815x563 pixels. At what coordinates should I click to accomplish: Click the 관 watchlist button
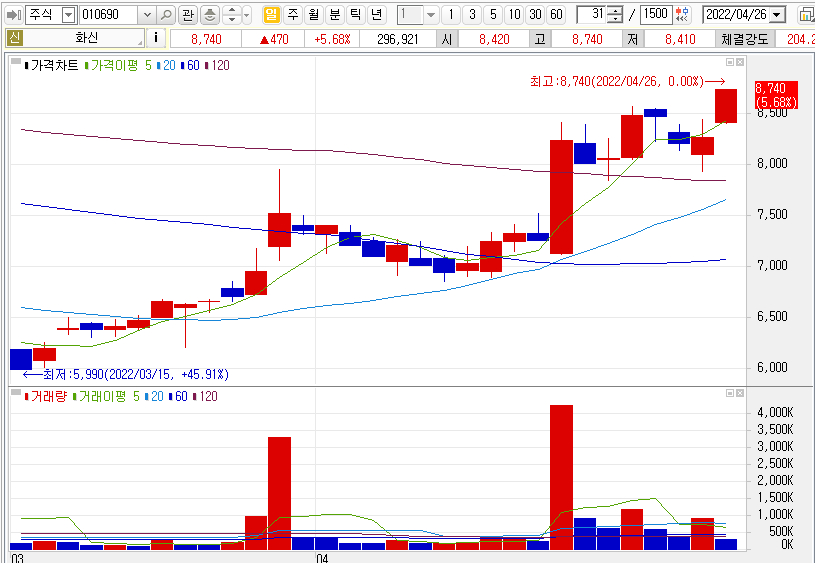[188, 15]
